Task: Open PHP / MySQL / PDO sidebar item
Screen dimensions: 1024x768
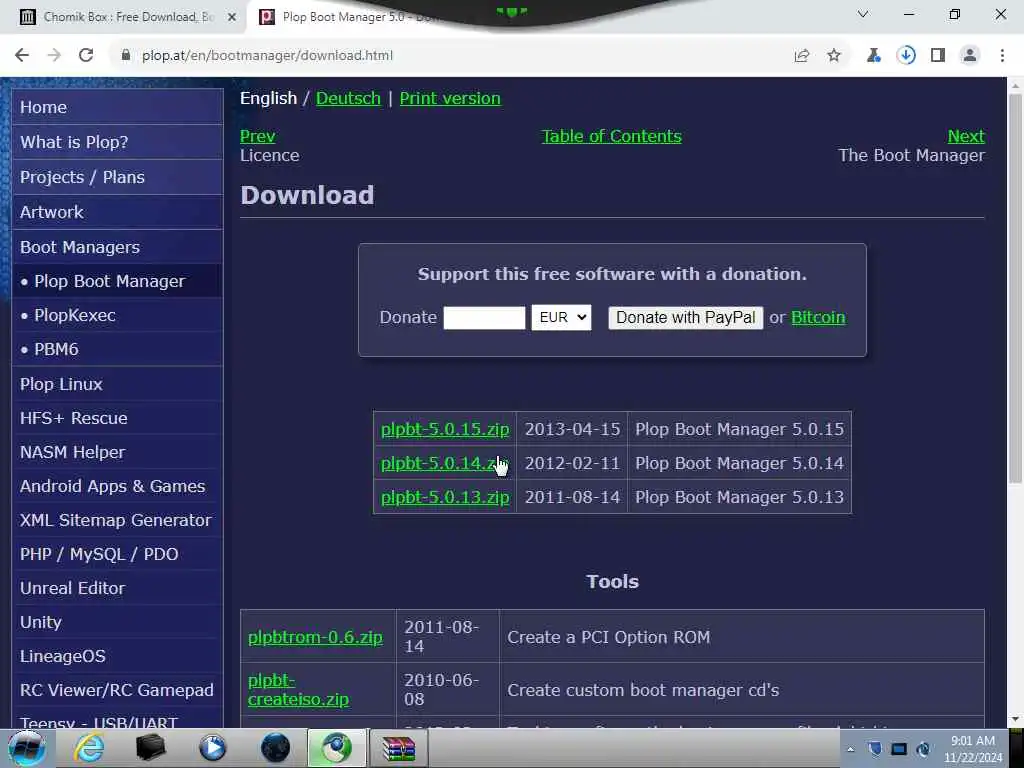Action: coord(118,554)
